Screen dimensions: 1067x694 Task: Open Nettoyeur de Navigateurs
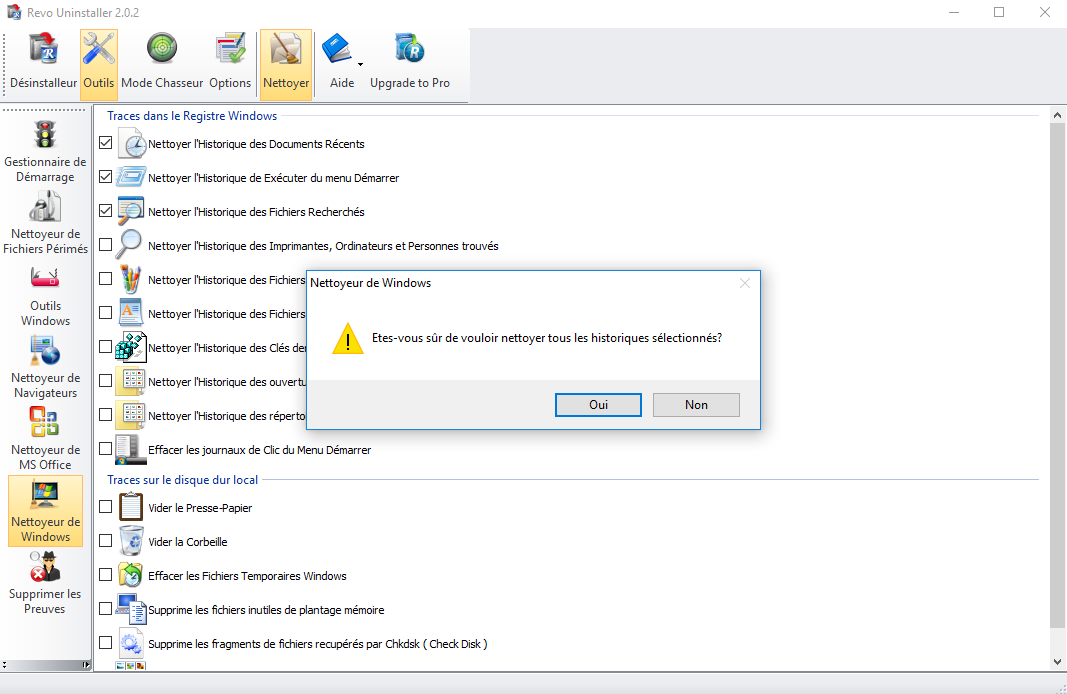tap(45, 367)
